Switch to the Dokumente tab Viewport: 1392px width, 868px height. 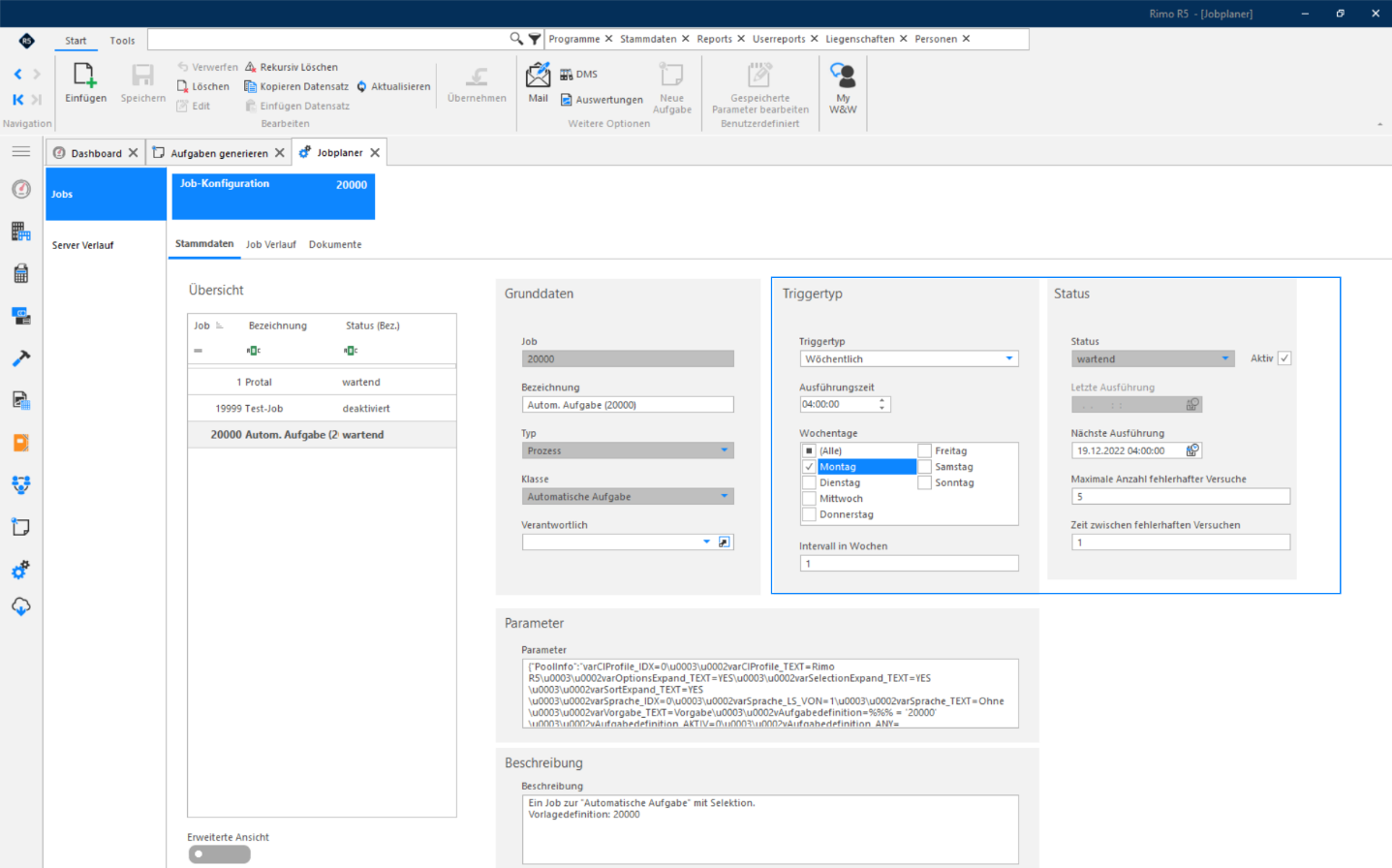click(335, 244)
